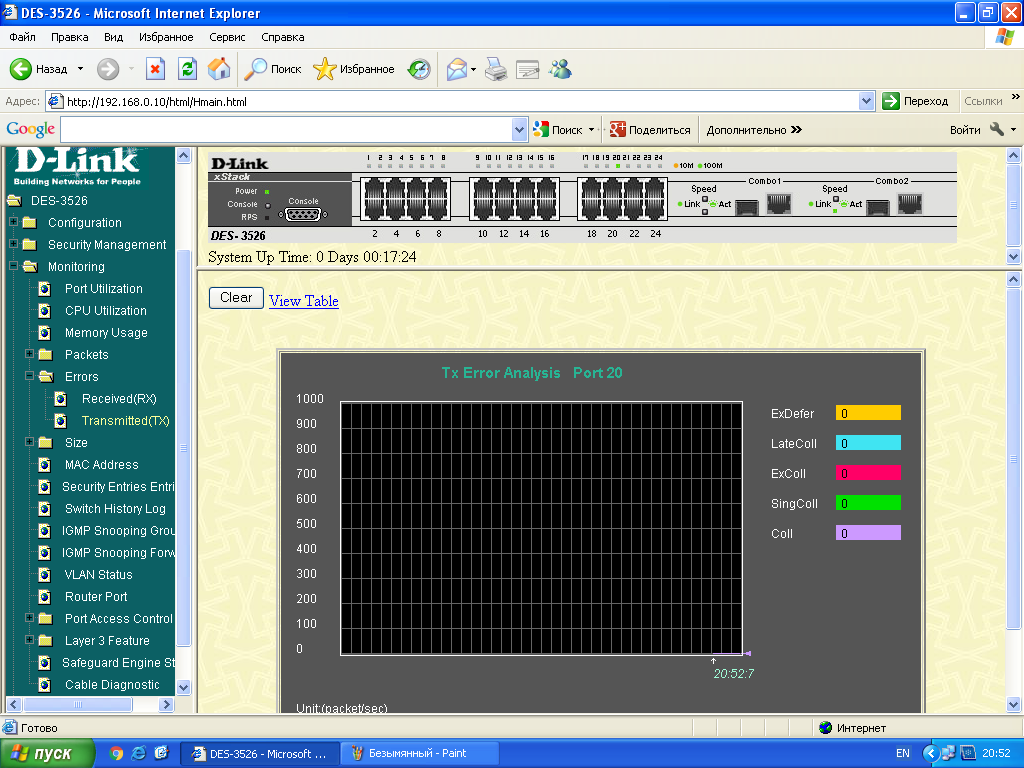Click Войти sign-in on Google toolbar
Screen dimensions: 1024x768
point(965,130)
